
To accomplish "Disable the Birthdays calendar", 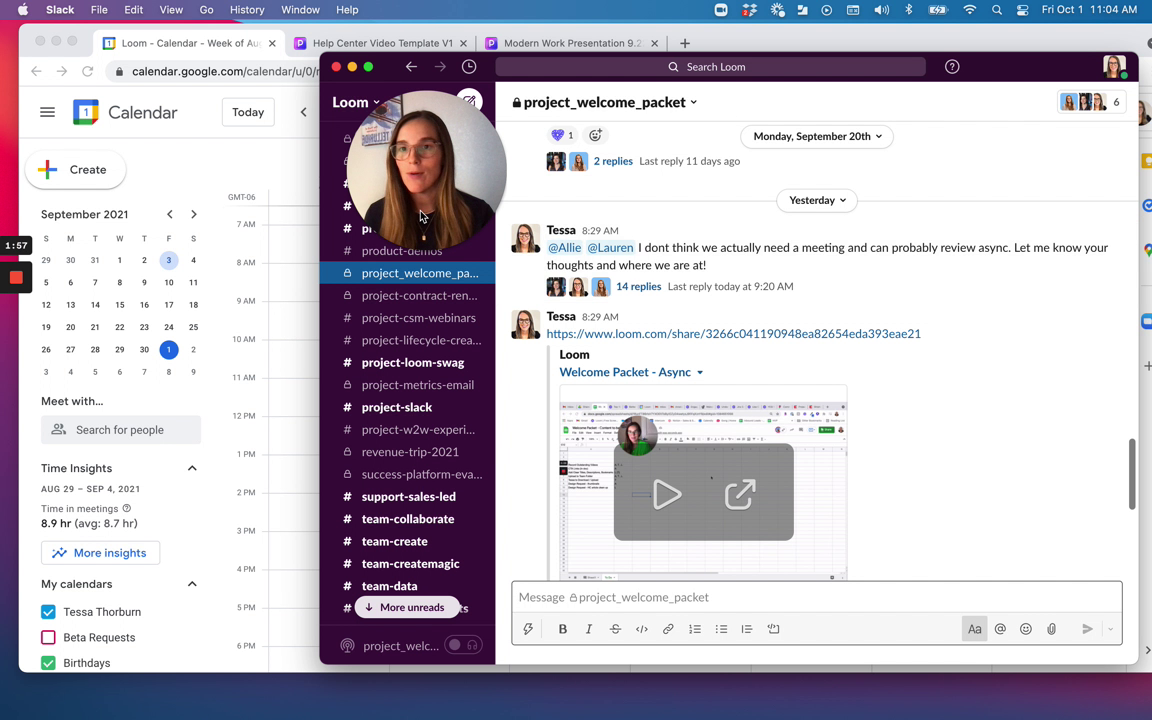I will click(x=48, y=662).
